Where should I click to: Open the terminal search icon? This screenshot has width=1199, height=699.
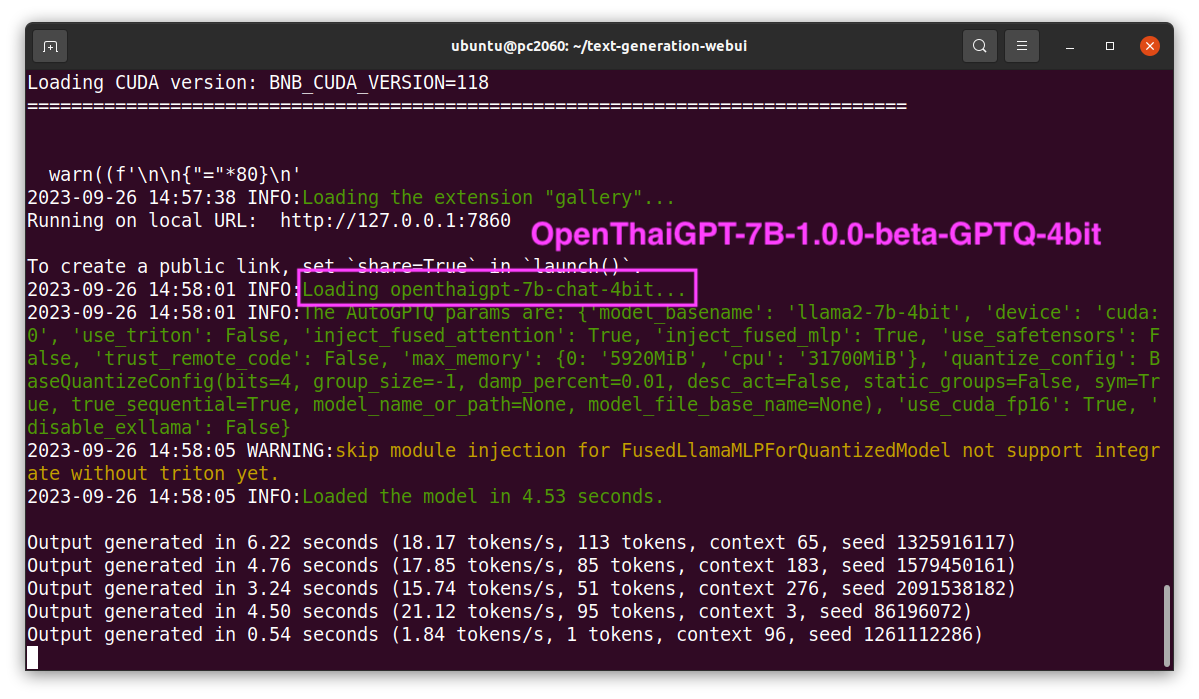pos(979,47)
